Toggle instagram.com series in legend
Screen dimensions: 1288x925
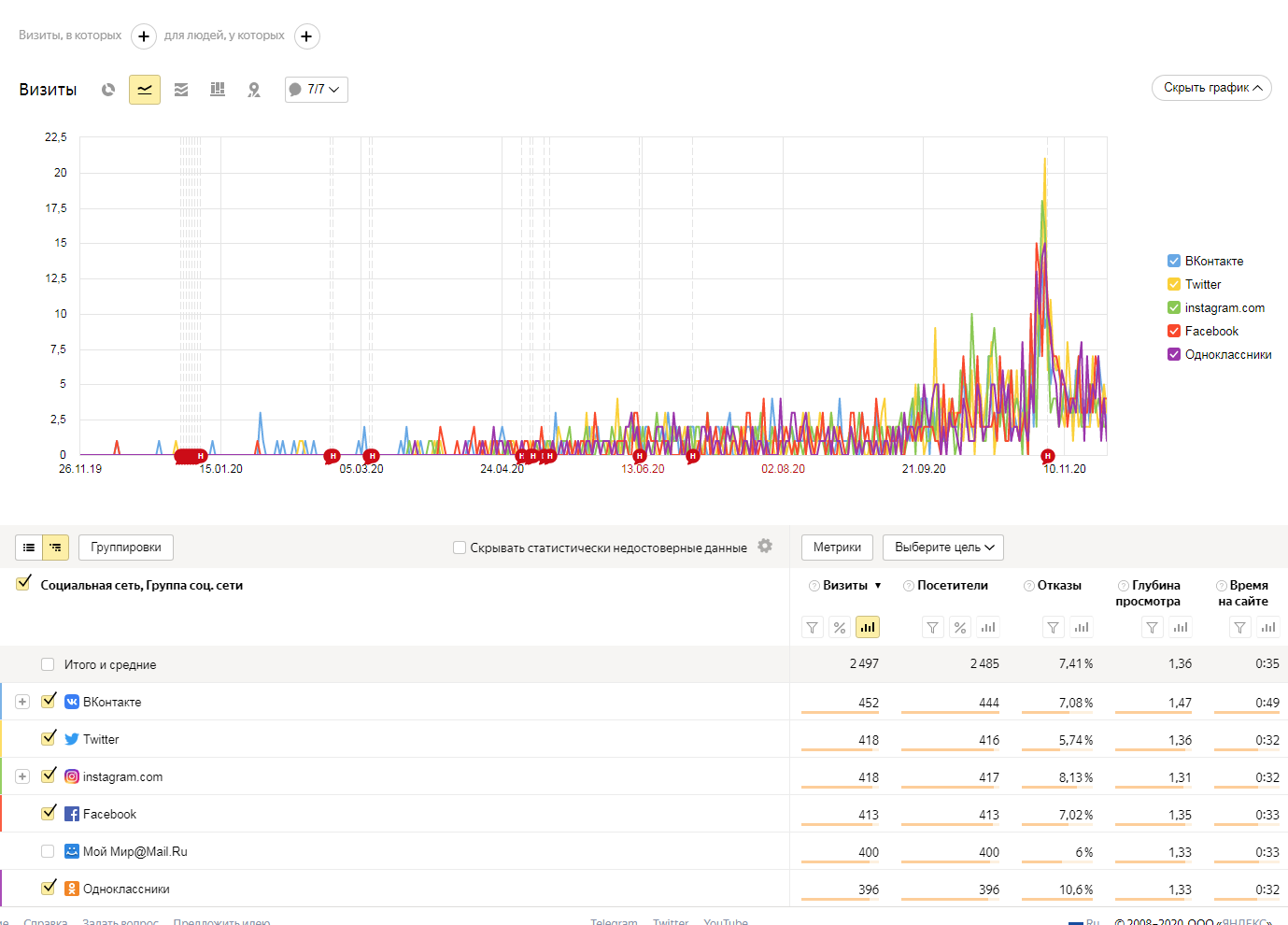pos(1174,307)
